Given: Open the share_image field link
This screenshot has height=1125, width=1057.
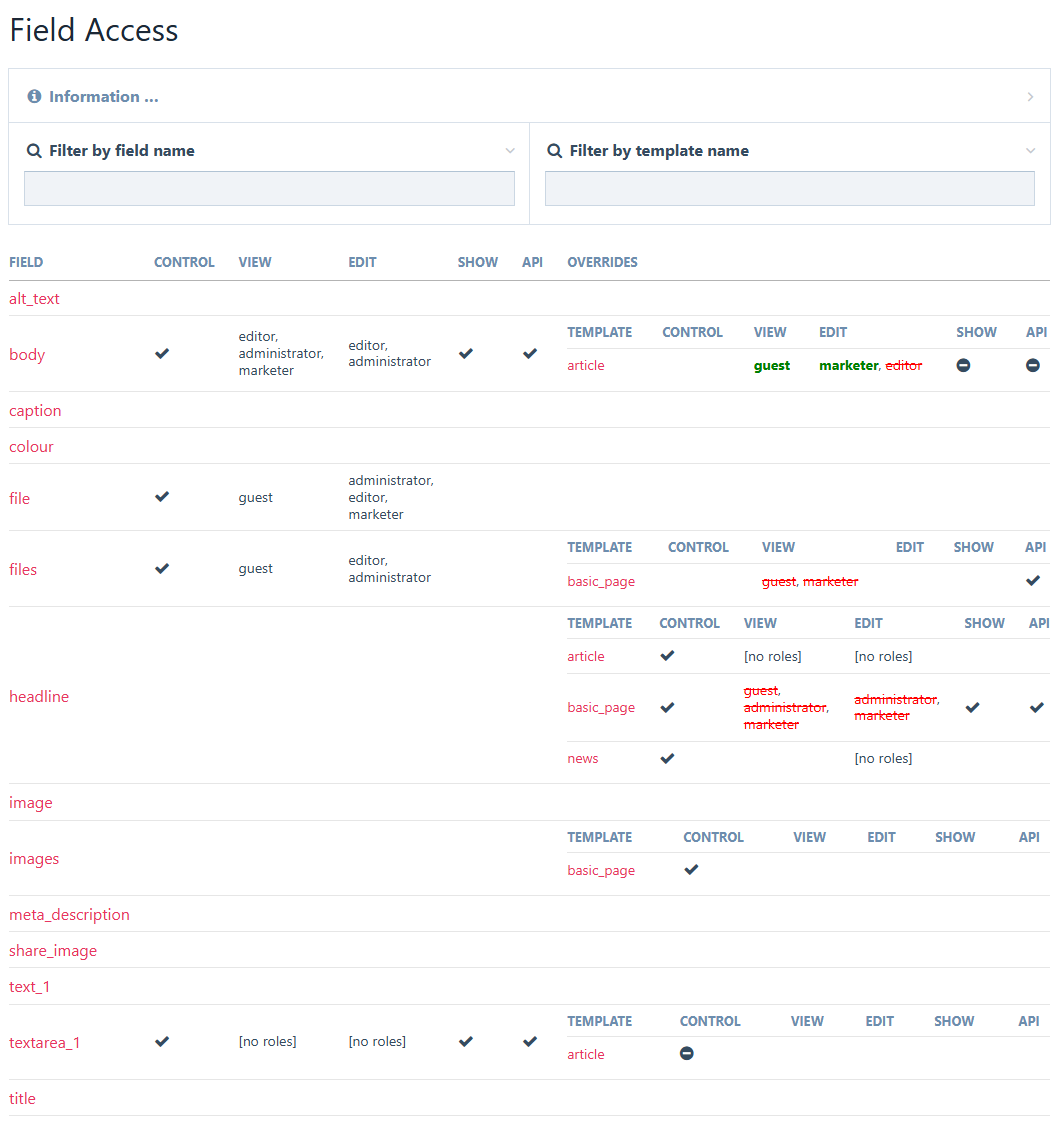Looking at the screenshot, I should pos(53,951).
